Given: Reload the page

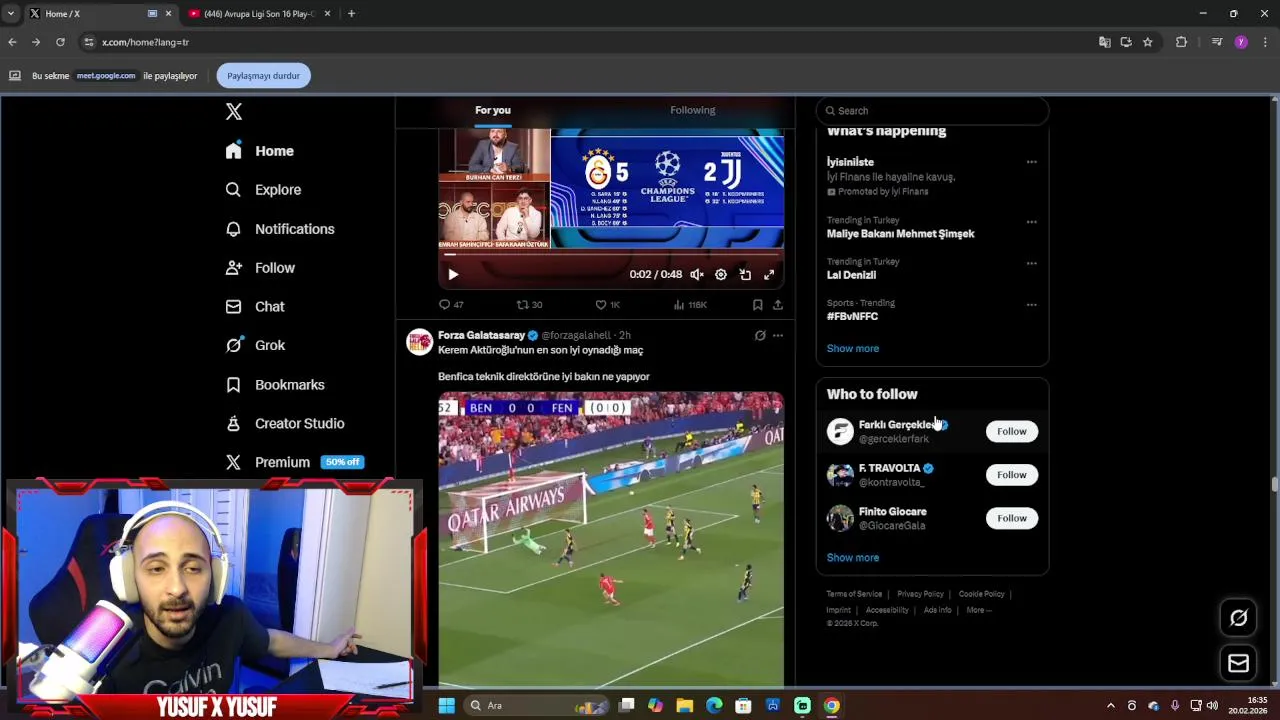Looking at the screenshot, I should click(x=60, y=42).
